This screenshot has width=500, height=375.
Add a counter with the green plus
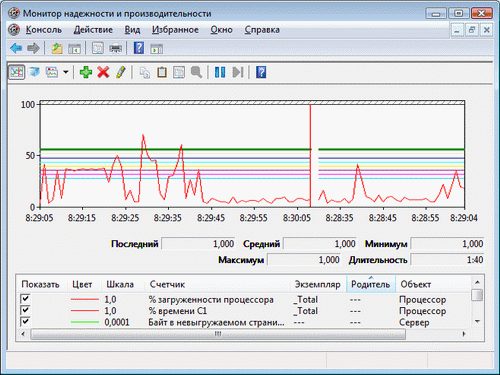[86, 72]
